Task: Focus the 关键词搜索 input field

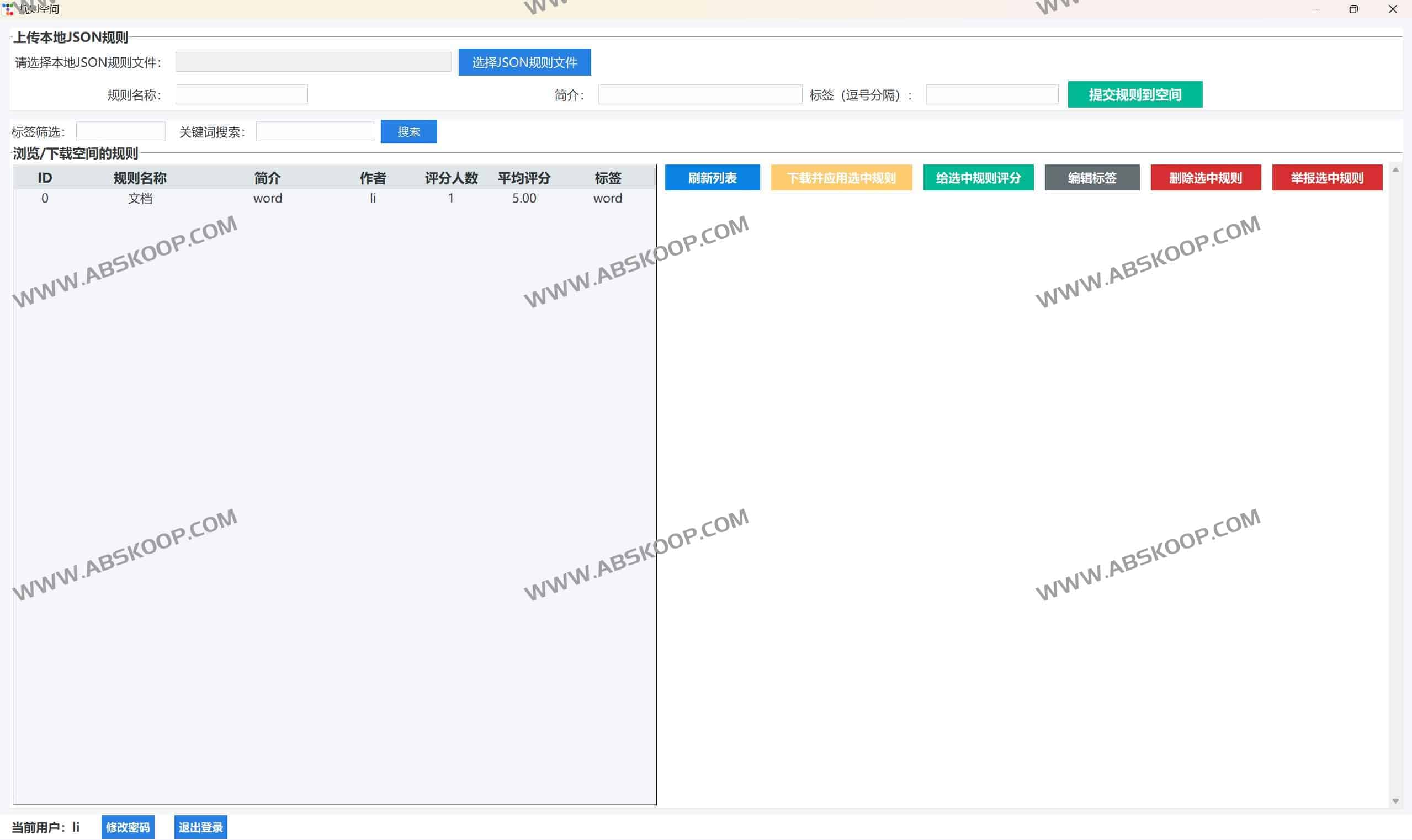Action: coord(315,132)
